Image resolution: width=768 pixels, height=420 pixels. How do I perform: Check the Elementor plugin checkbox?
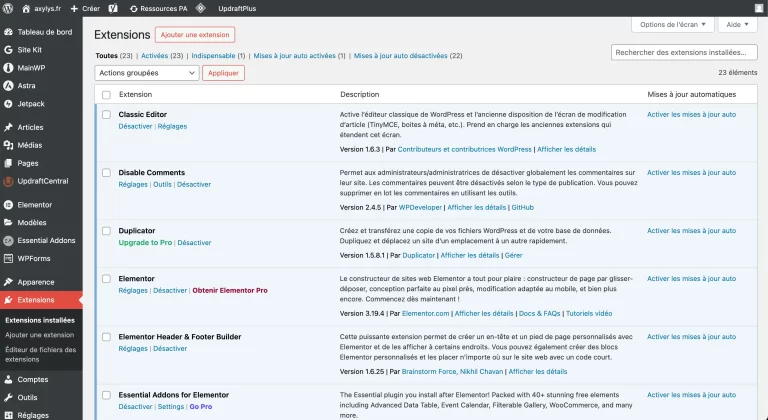pyautogui.click(x=106, y=279)
